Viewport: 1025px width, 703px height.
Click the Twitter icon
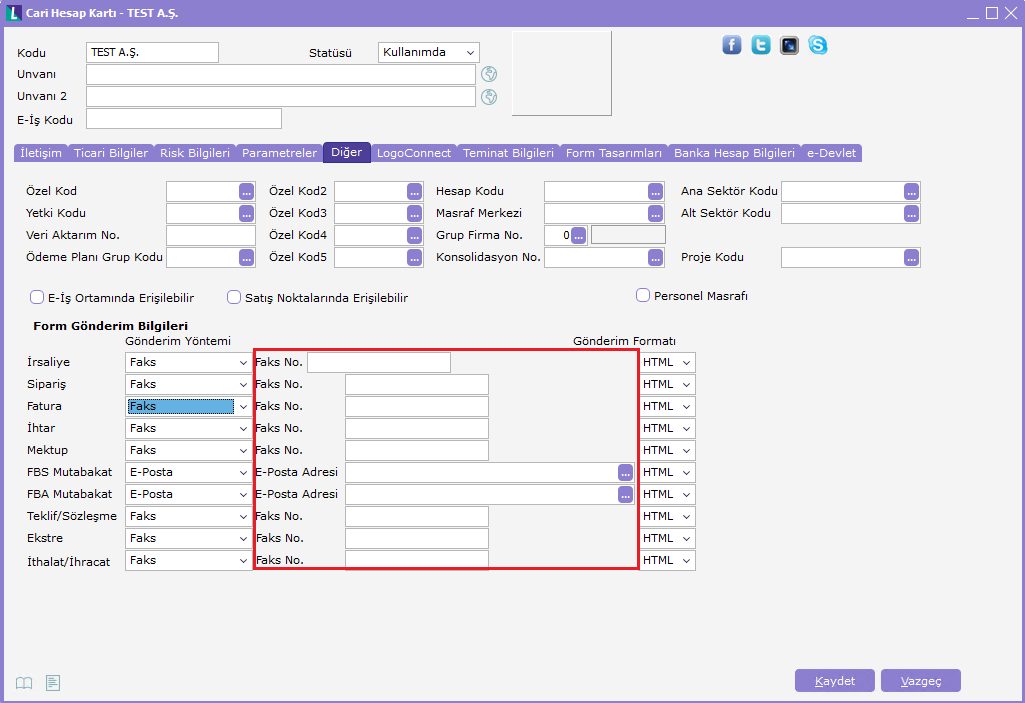point(761,45)
